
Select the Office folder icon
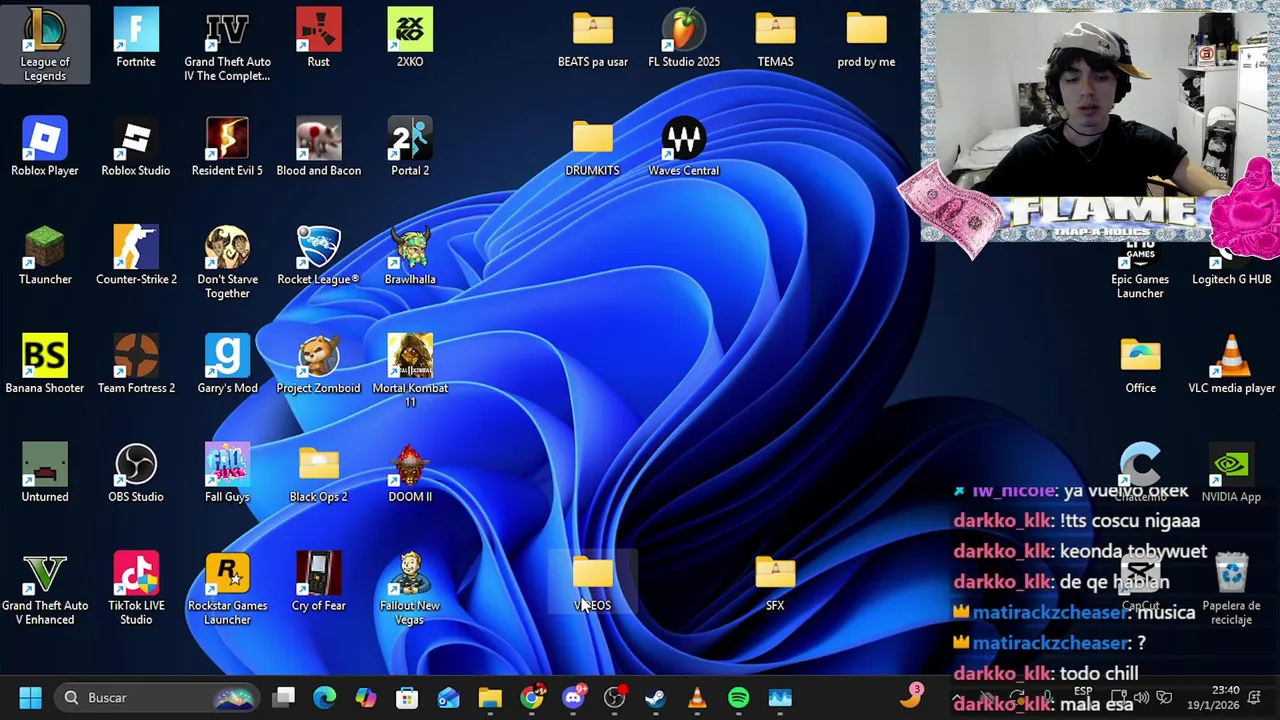click(x=1140, y=364)
